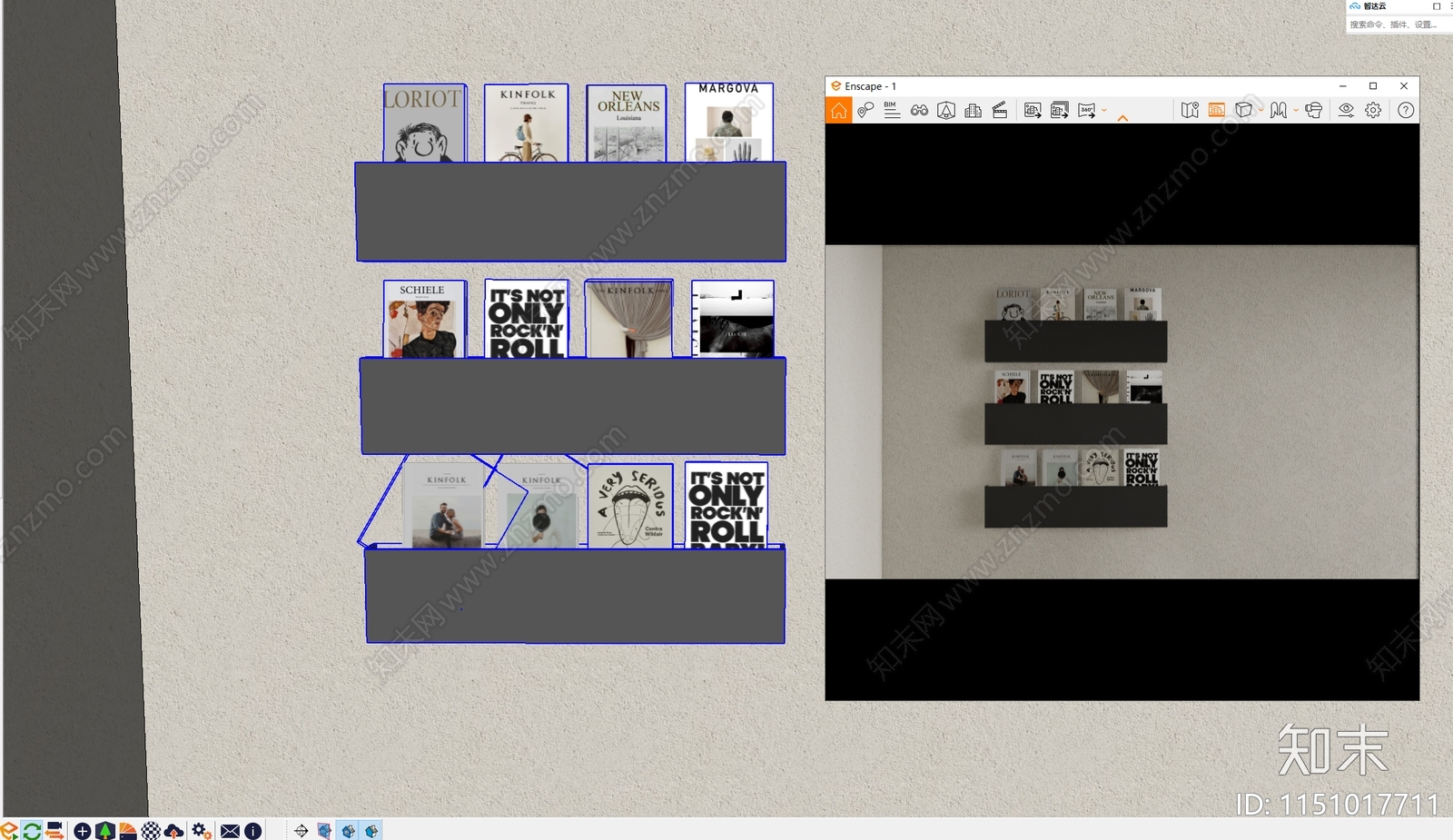The height and width of the screenshot is (840, 1453).
Task: Click Synchronize Views camera icon in bottom toolbar
Action: click(54, 830)
